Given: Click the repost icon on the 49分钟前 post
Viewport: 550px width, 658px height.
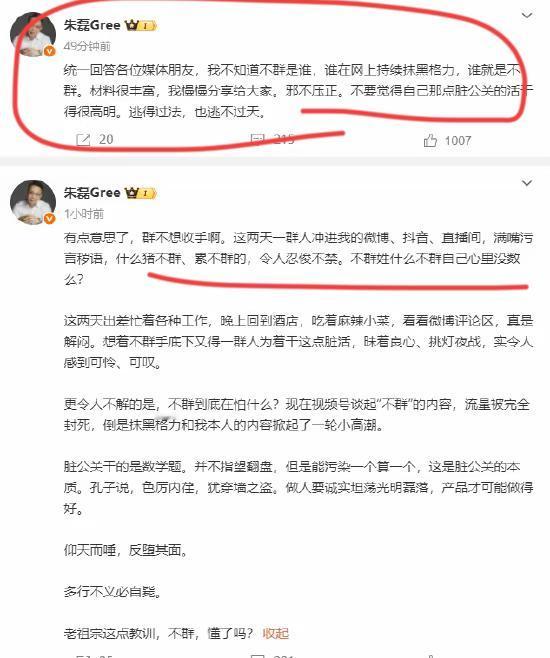Looking at the screenshot, I should pyautogui.click(x=83, y=140).
